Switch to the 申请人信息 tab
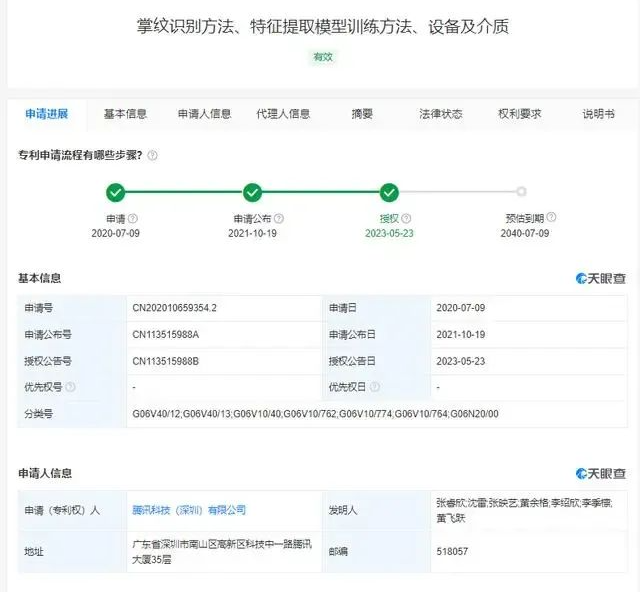The height and width of the screenshot is (592, 640). (x=204, y=114)
